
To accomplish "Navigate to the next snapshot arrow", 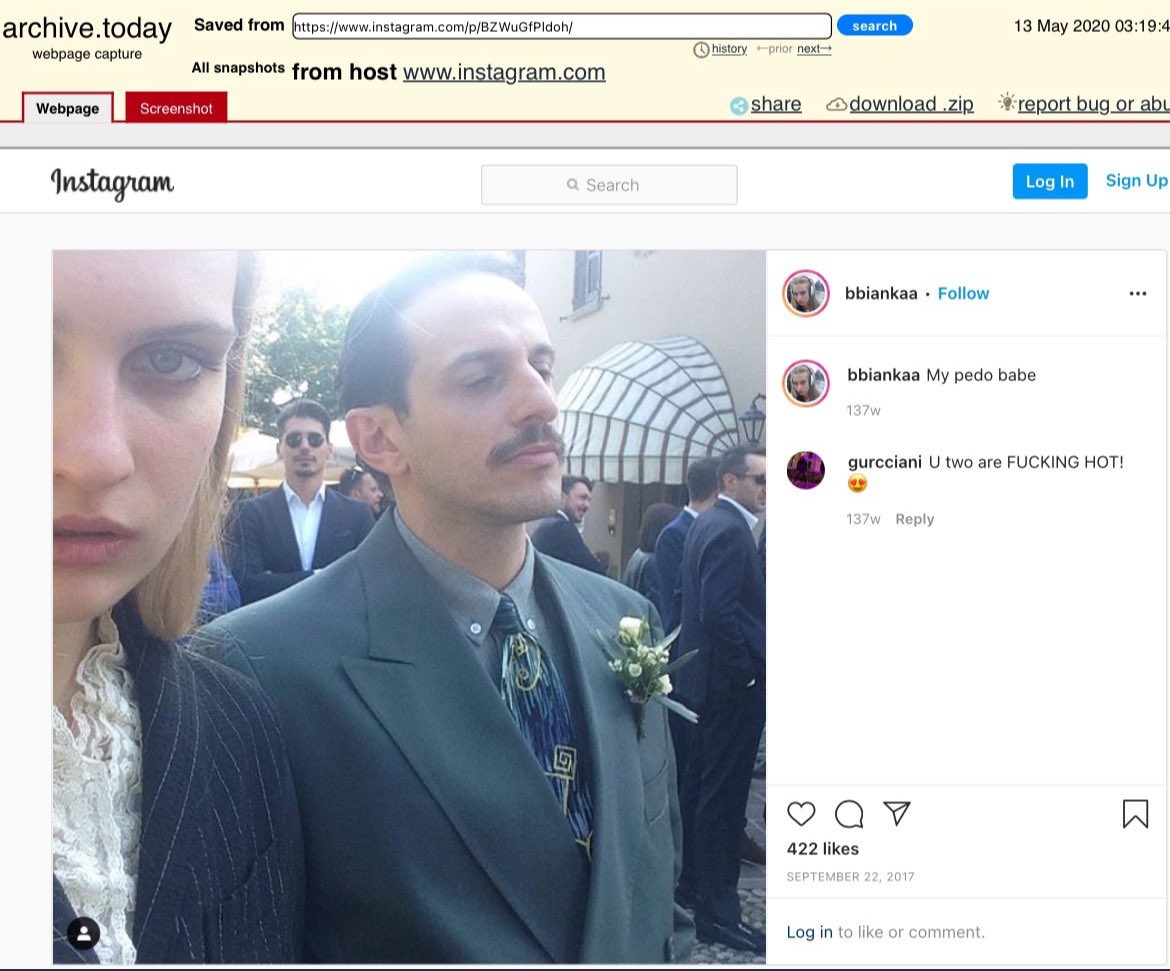I will point(813,48).
